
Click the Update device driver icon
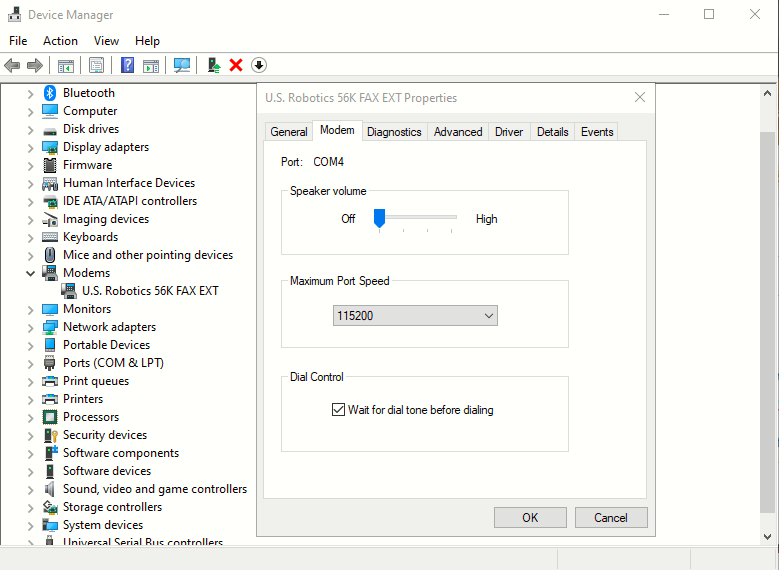click(x=214, y=65)
